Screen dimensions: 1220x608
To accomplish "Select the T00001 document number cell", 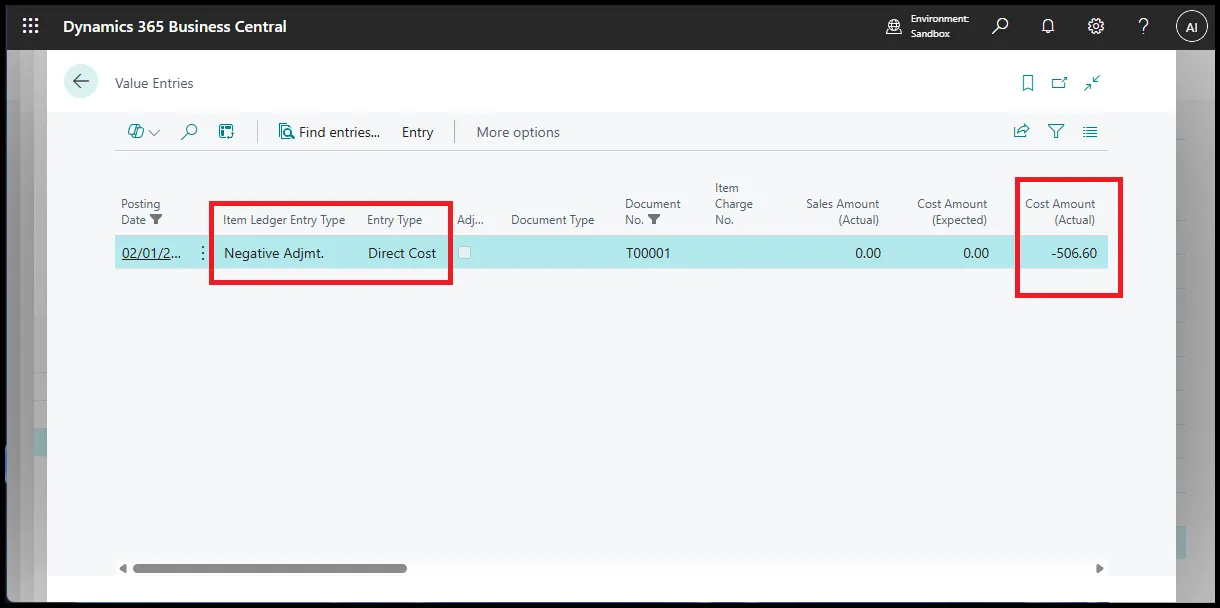I will [x=648, y=253].
